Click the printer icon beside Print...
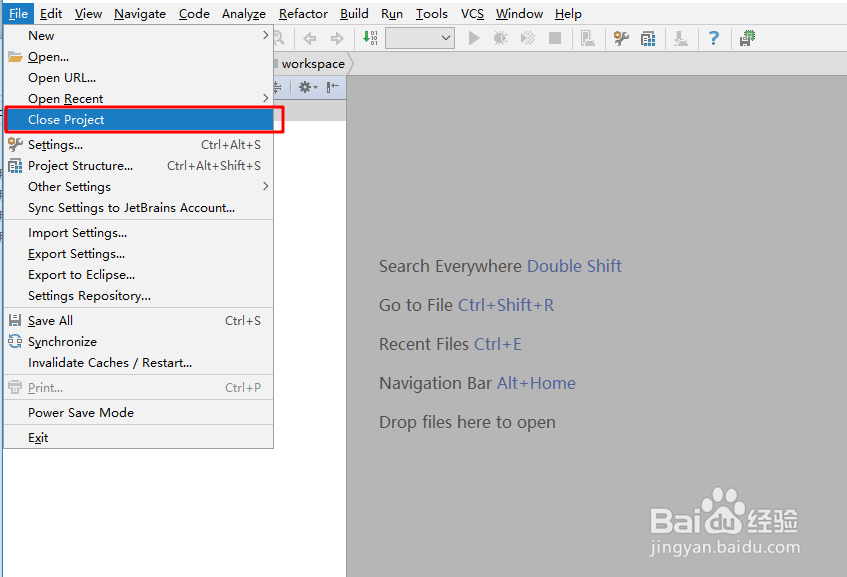847x577 pixels. tap(15, 387)
